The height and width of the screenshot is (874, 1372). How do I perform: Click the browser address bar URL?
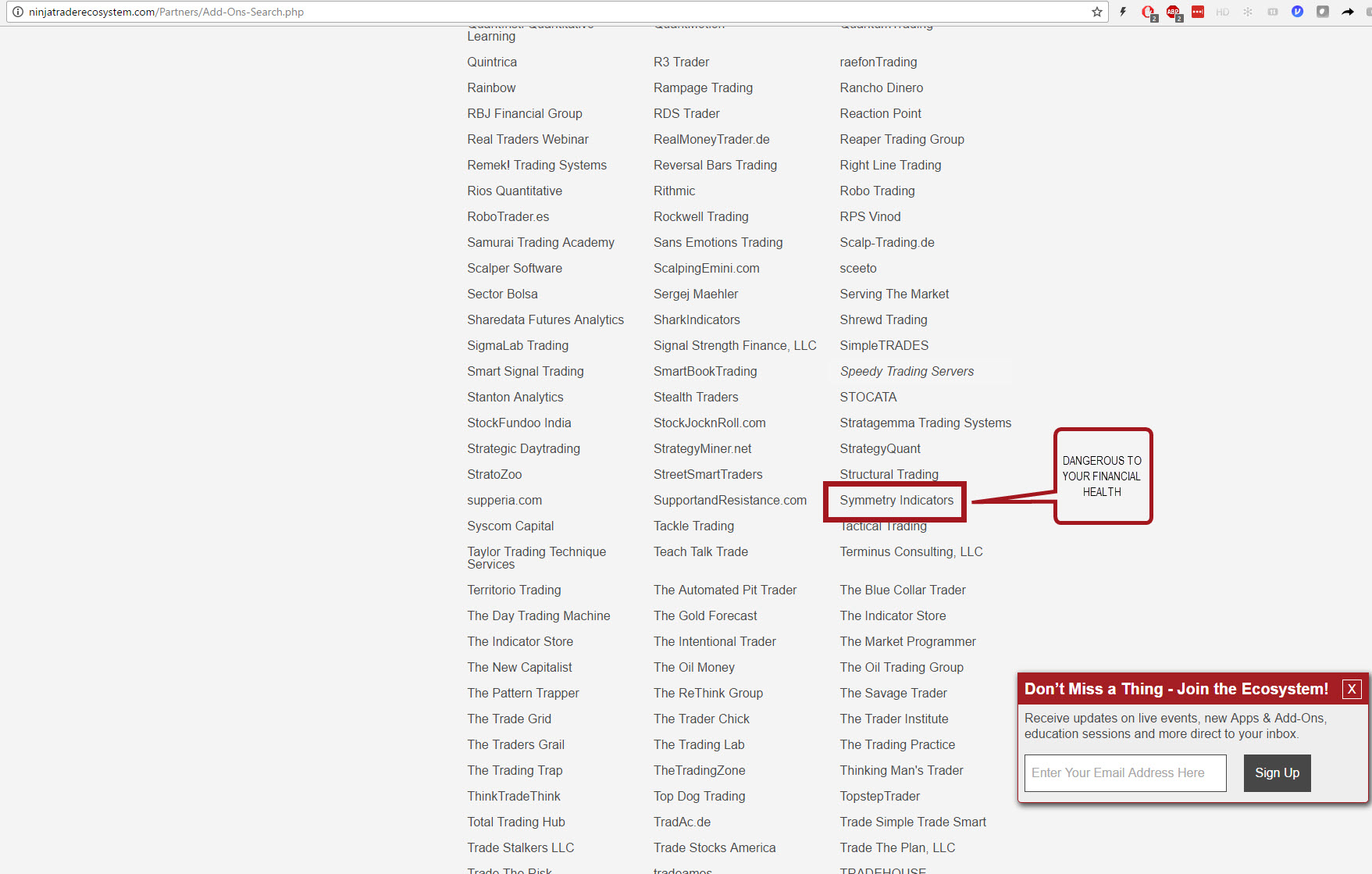(x=166, y=12)
